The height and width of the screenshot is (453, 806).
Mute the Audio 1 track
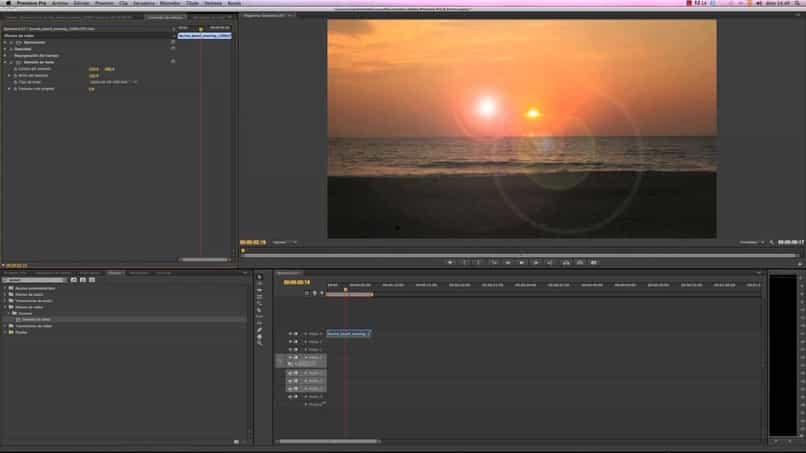pos(290,373)
